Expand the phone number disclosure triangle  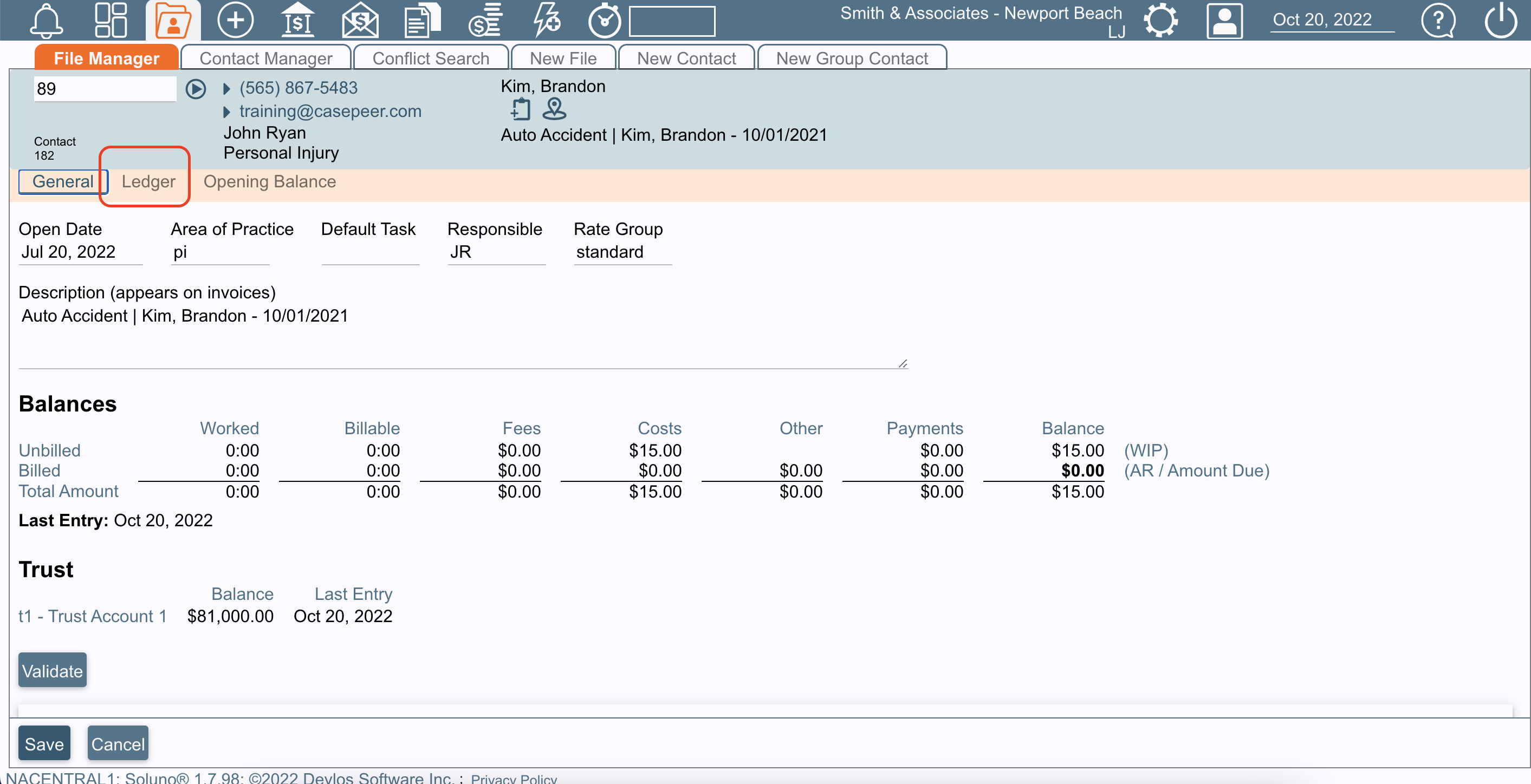point(226,89)
